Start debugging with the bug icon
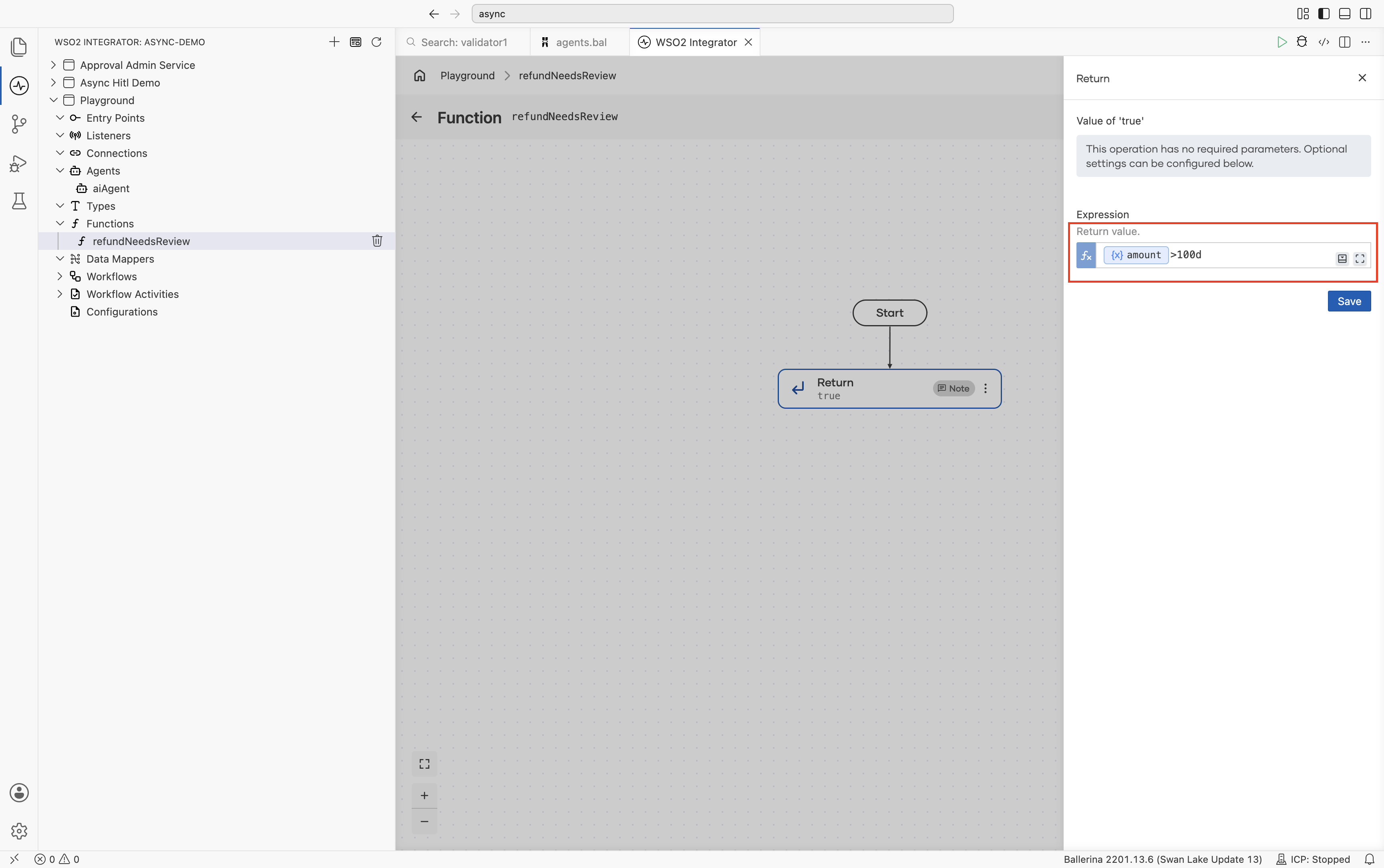Screen dimensions: 1384x868 [1302, 42]
